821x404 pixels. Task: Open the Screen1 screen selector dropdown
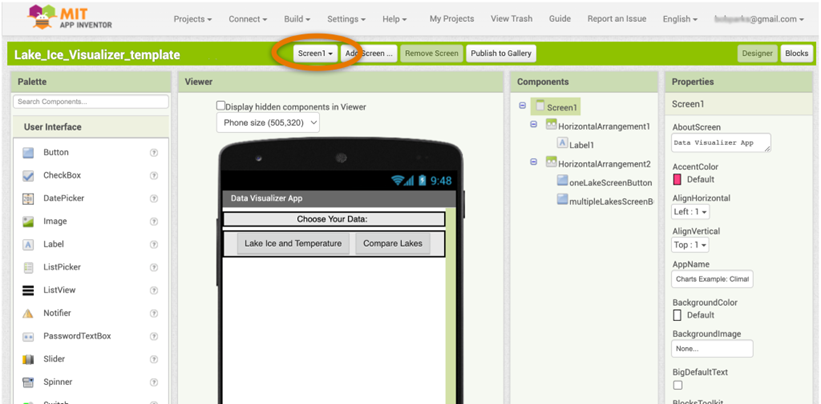tap(315, 53)
